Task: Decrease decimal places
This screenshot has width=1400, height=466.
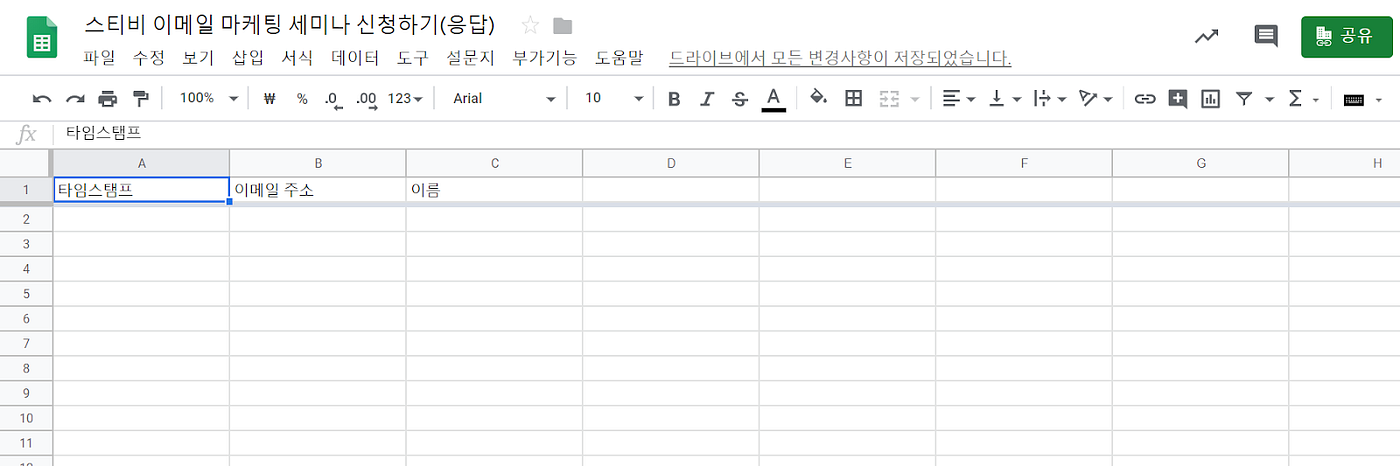Action: pyautogui.click(x=334, y=98)
